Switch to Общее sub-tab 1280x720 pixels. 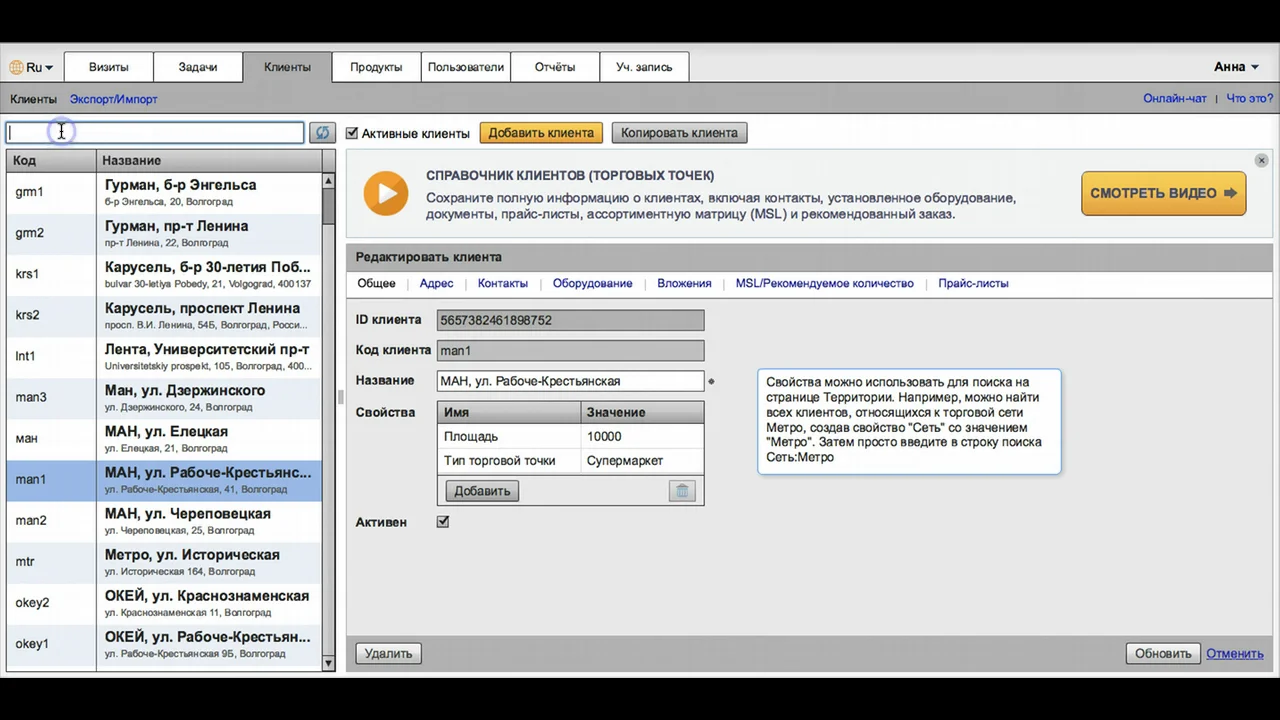pos(376,284)
